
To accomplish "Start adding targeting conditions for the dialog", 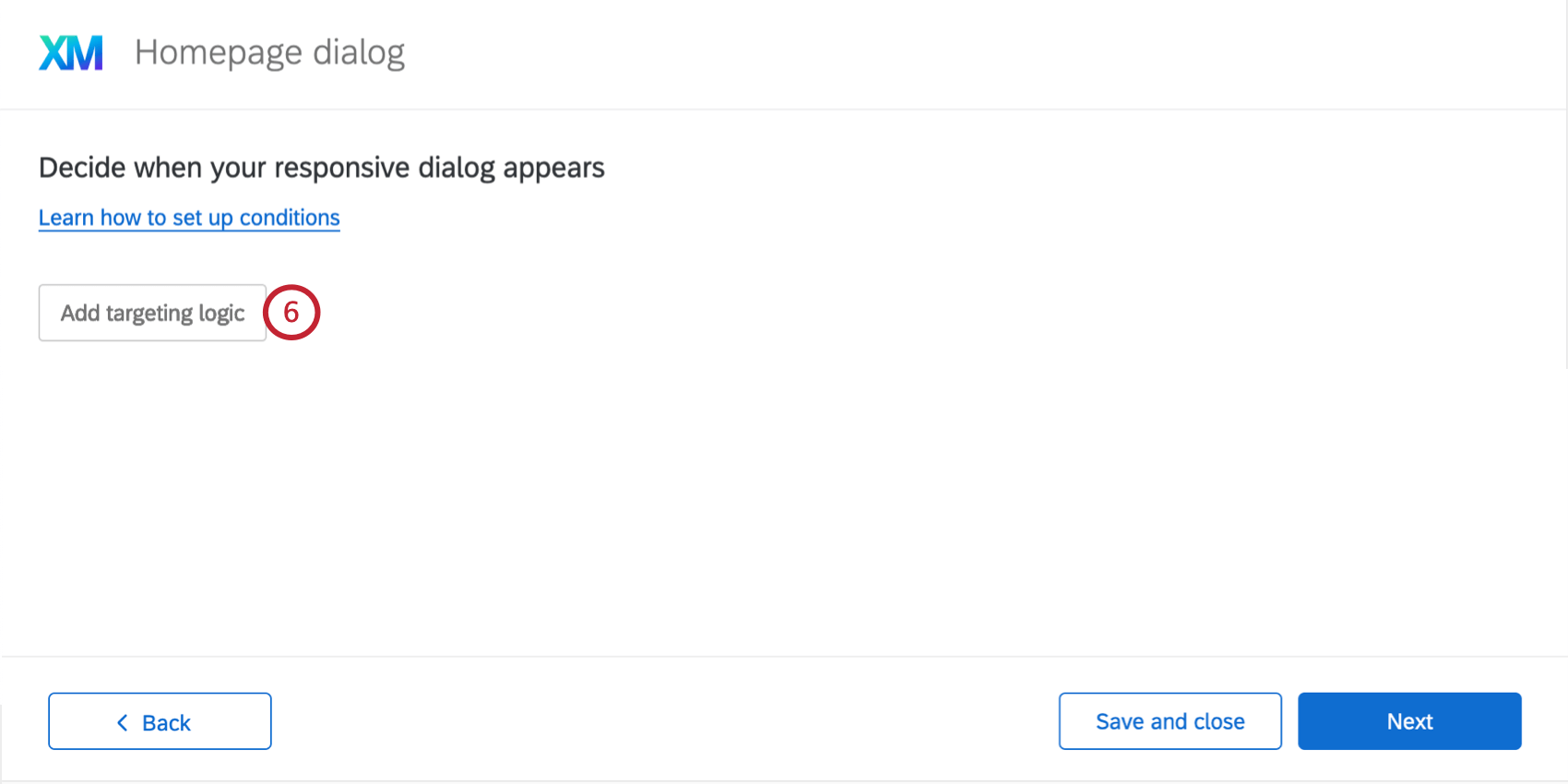I will pyautogui.click(x=152, y=313).
